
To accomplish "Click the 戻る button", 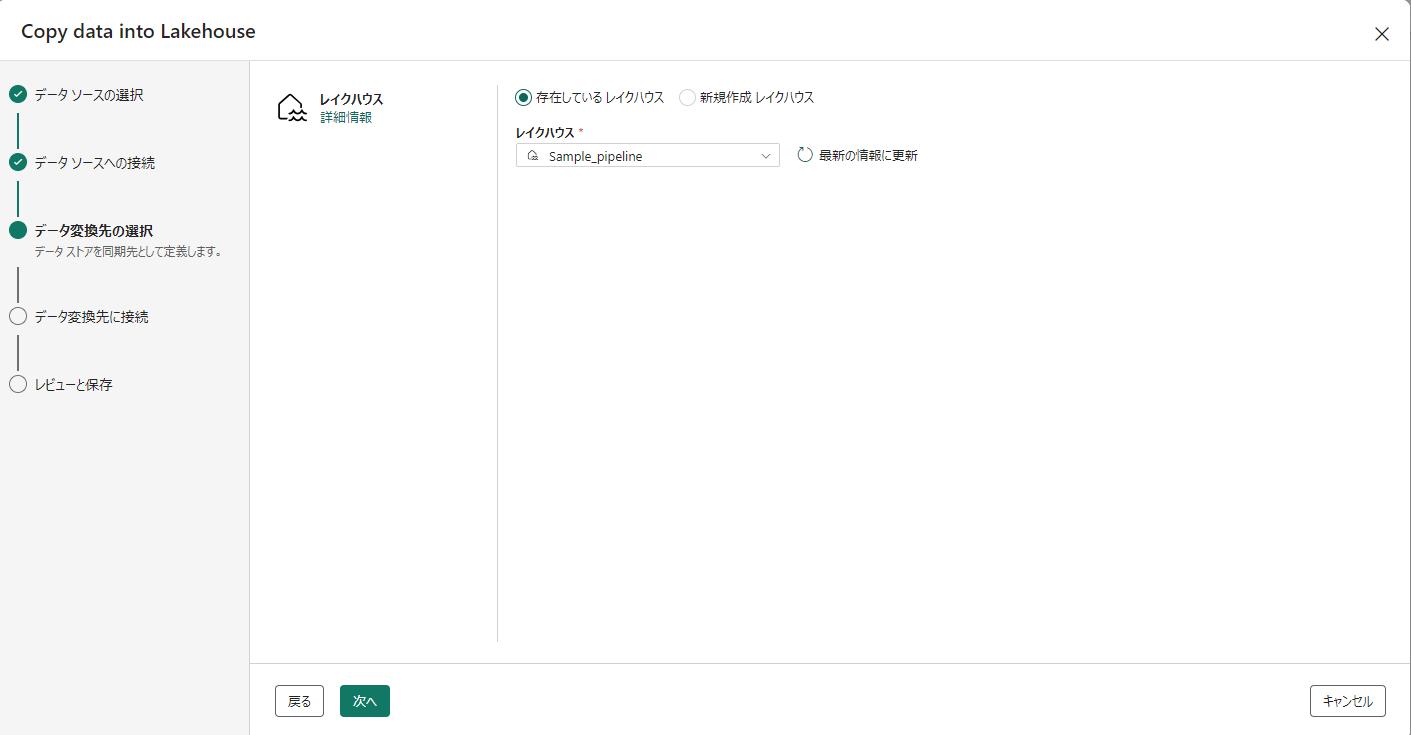I will (300, 701).
